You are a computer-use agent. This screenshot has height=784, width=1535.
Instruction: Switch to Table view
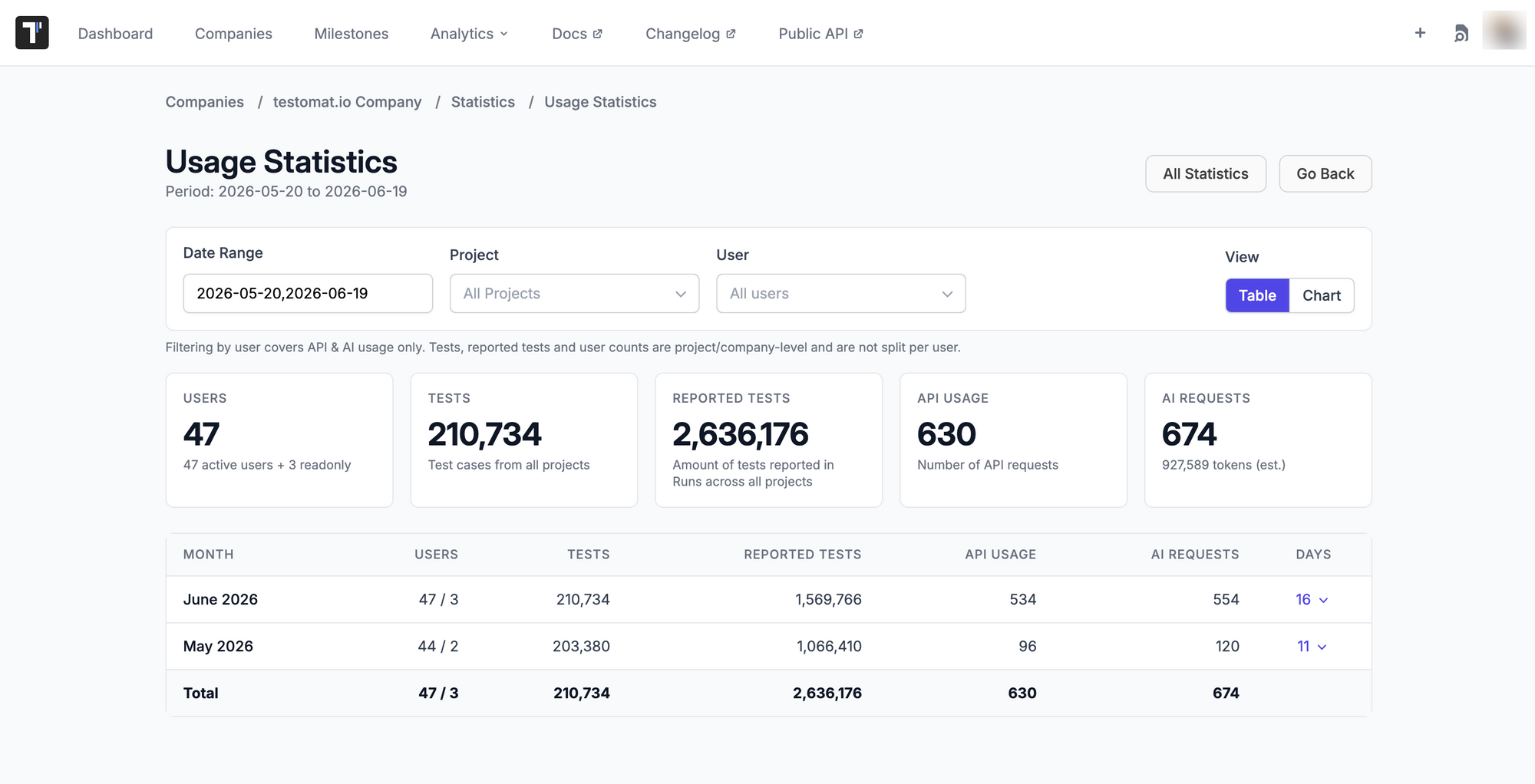coord(1257,295)
